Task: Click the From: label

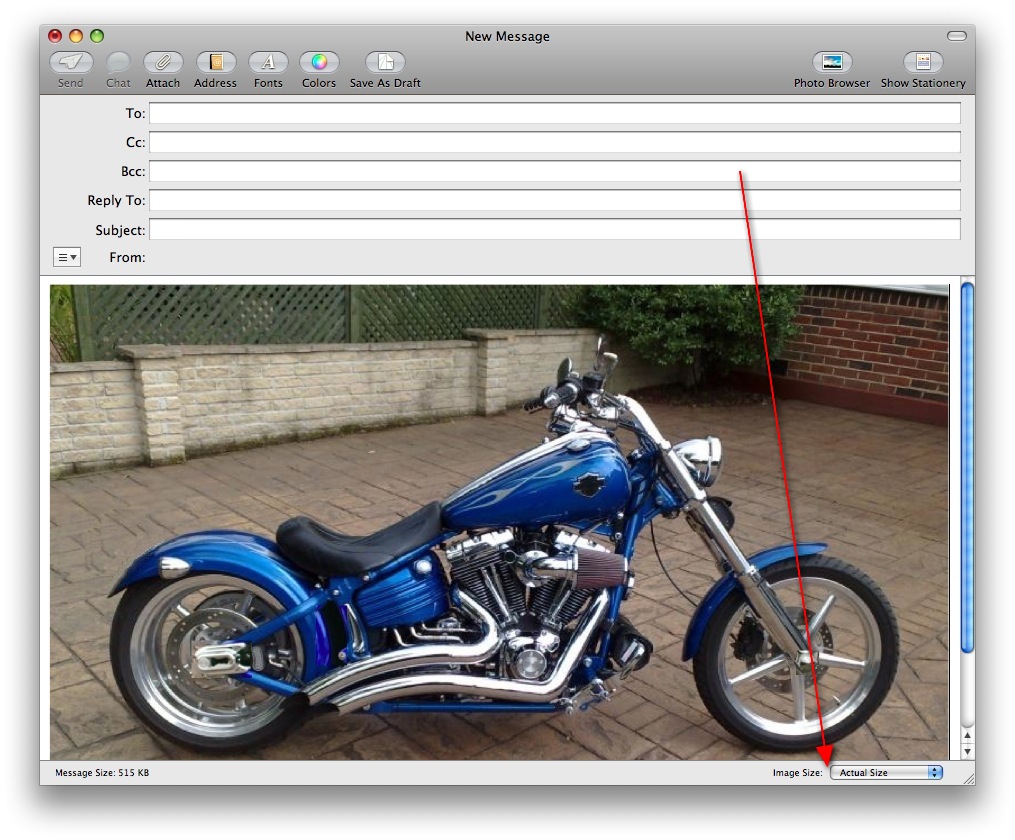Action: 127,257
